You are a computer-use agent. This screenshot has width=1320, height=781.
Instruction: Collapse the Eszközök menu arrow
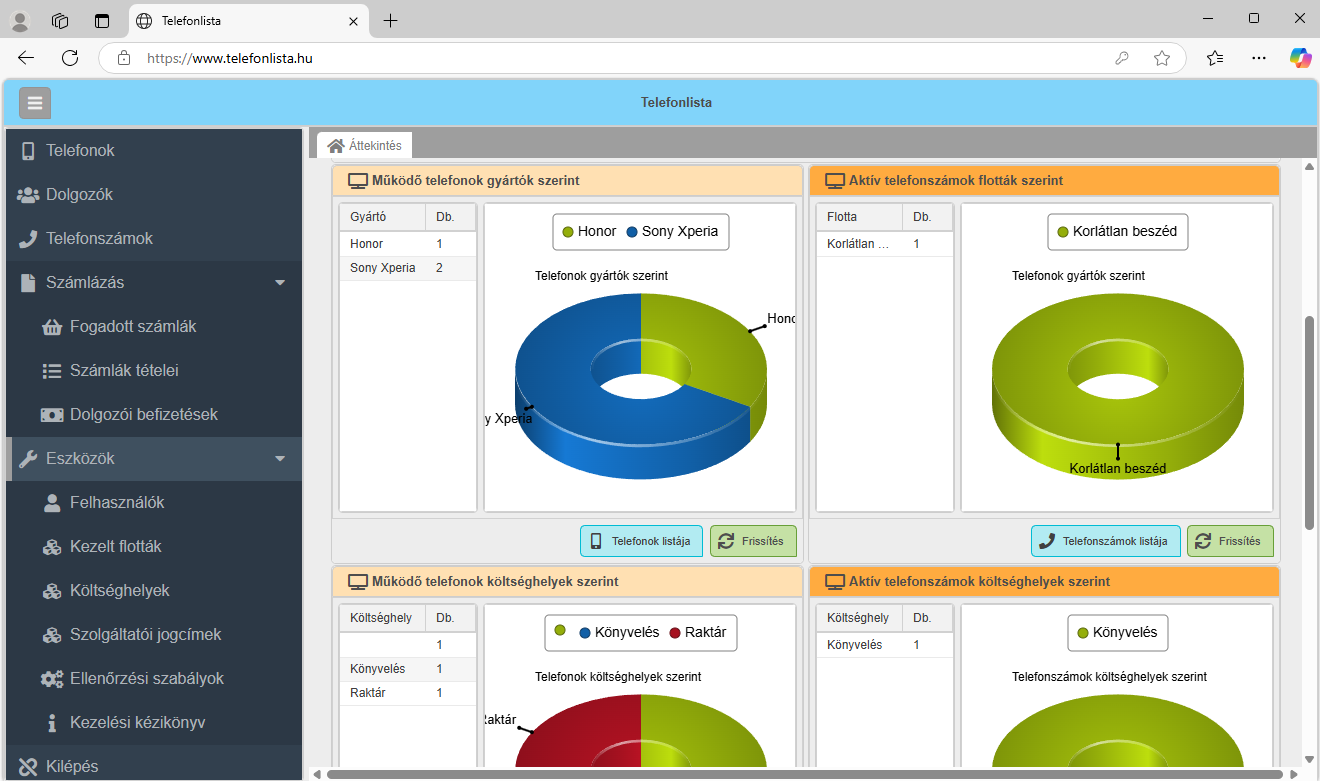280,459
